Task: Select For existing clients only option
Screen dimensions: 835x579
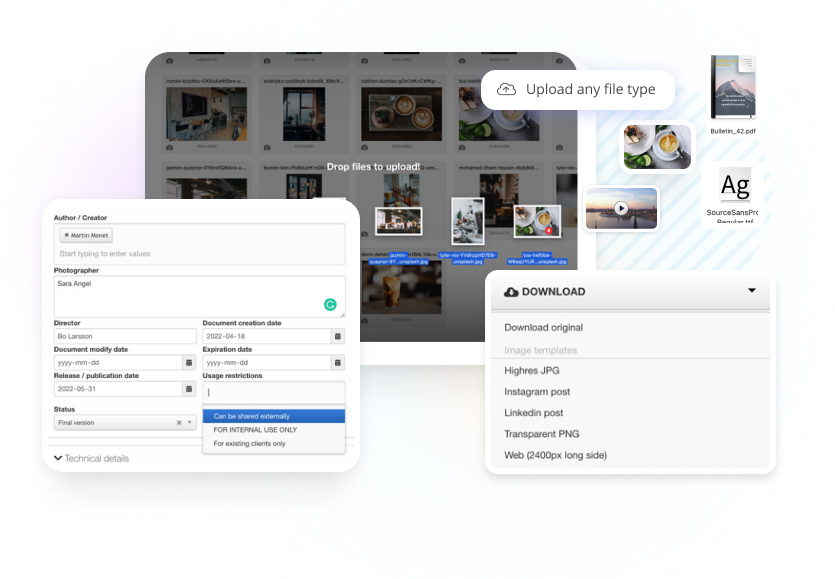Action: click(x=274, y=444)
